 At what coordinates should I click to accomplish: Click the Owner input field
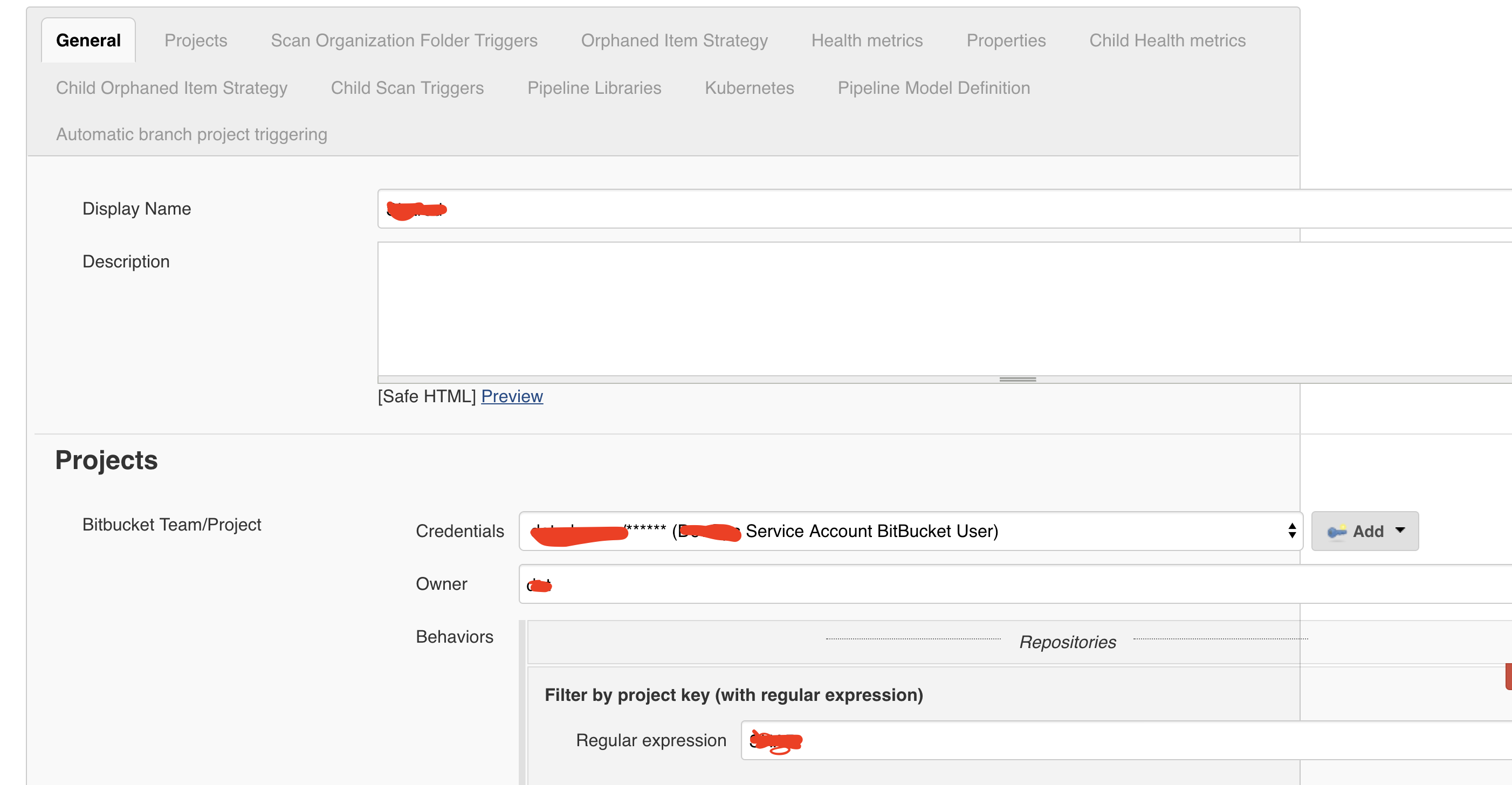tap(998, 584)
